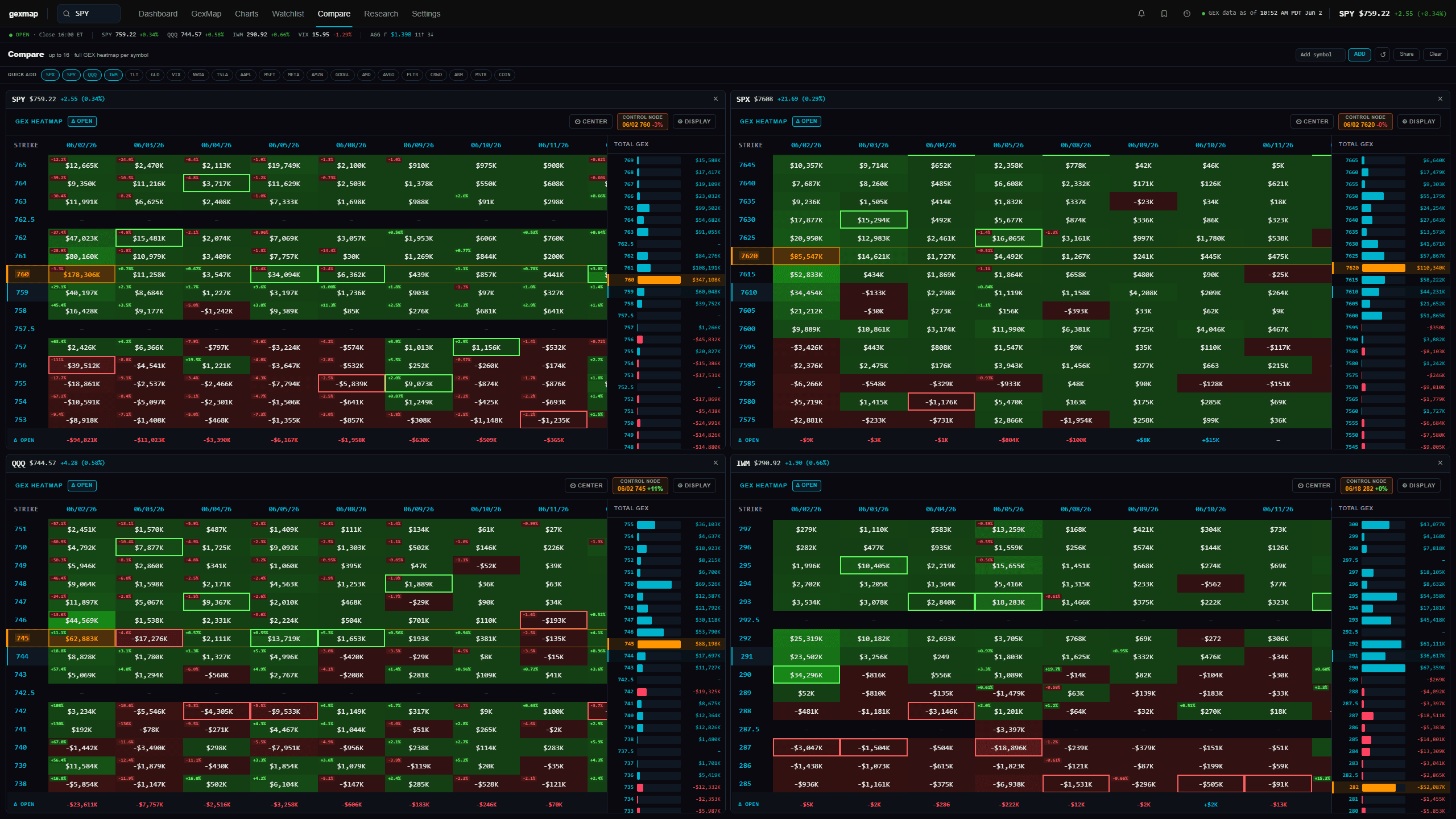The height and width of the screenshot is (819, 1456).
Task: Click SPY 760 orange Total GEX bar
Action: pyautogui.click(x=659, y=280)
